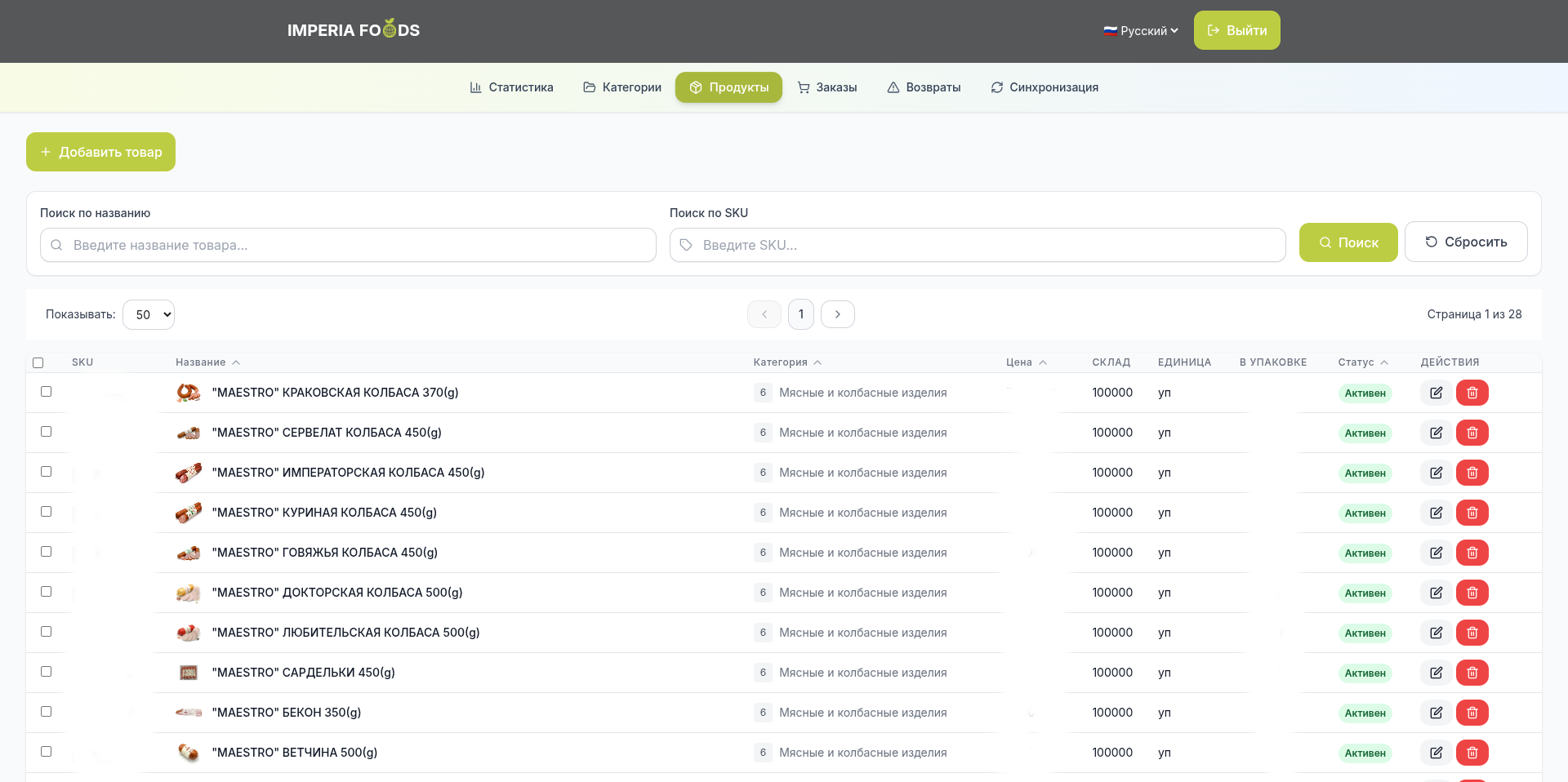The image size is (1568, 782).
Task: Click edit icon for Сардельки row
Action: pos(1436,673)
